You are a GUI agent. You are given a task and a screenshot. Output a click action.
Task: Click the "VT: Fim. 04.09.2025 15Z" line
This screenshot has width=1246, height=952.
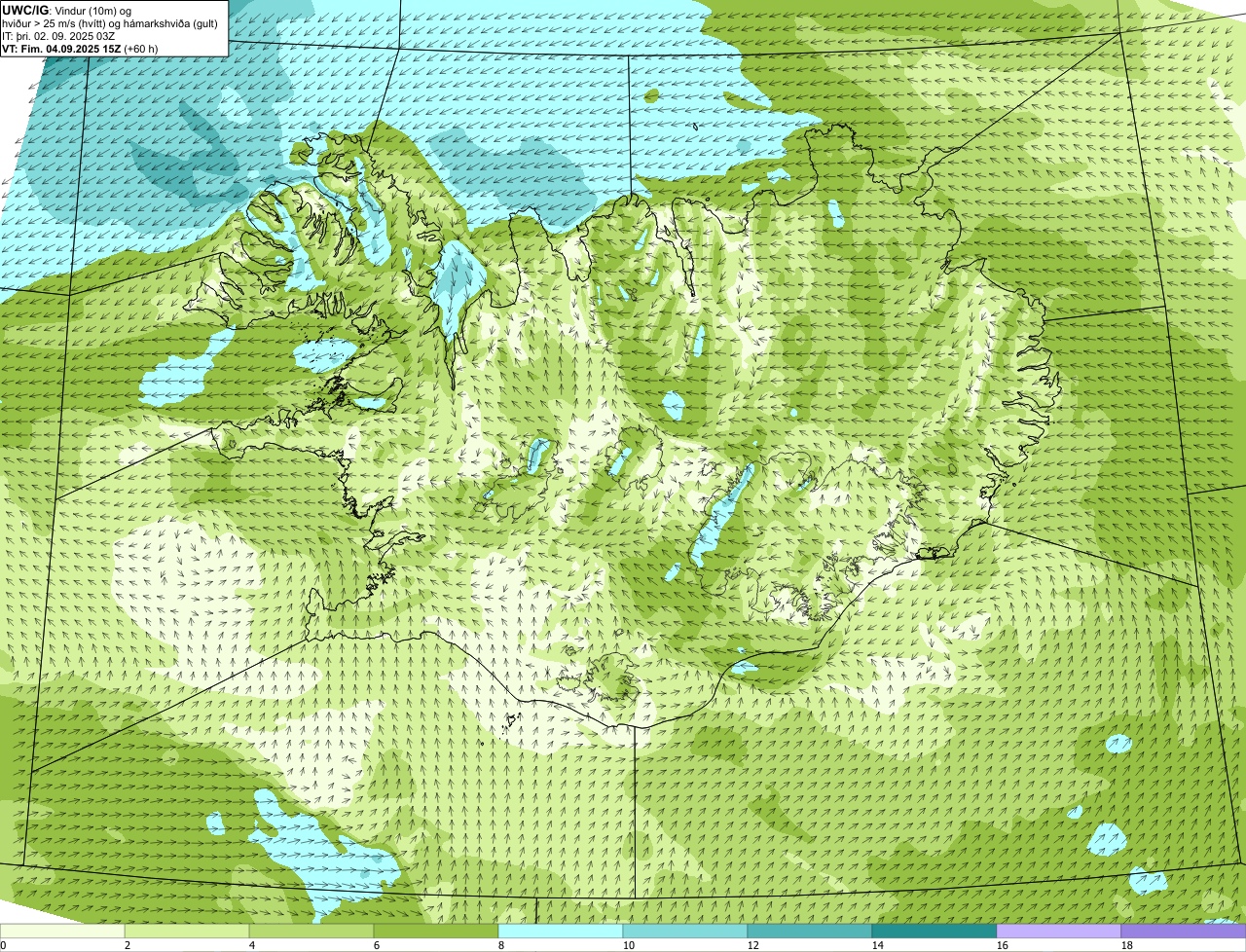(61, 49)
